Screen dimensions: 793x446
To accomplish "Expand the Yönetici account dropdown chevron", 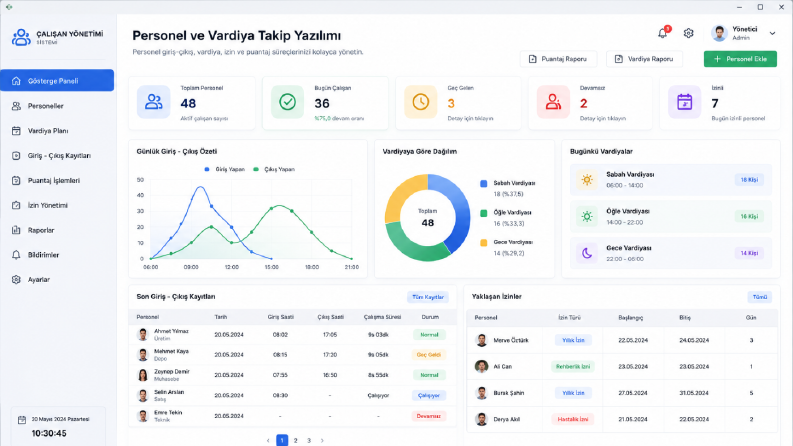I will click(x=772, y=33).
